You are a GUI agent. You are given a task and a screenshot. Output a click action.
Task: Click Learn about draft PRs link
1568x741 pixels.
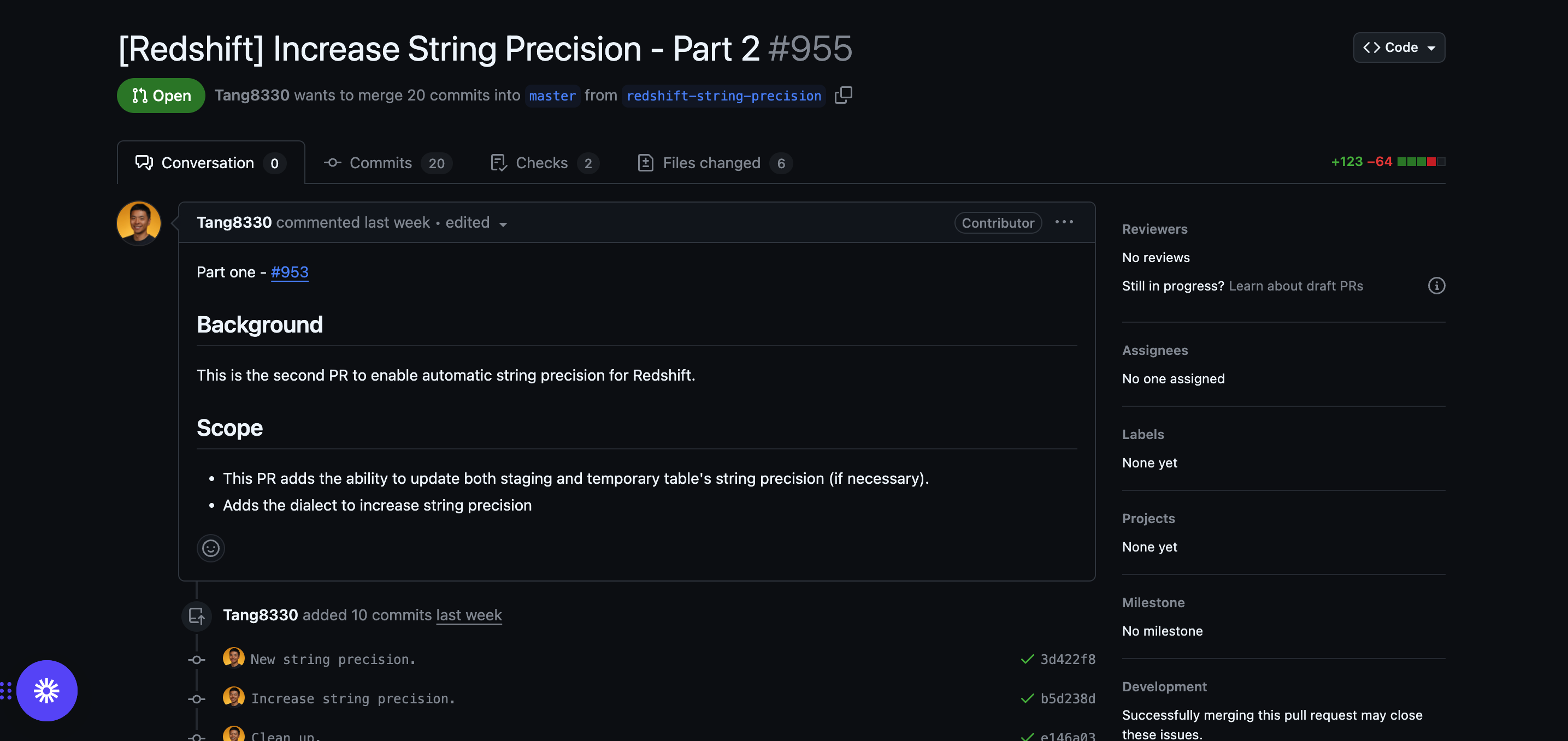(x=1295, y=286)
